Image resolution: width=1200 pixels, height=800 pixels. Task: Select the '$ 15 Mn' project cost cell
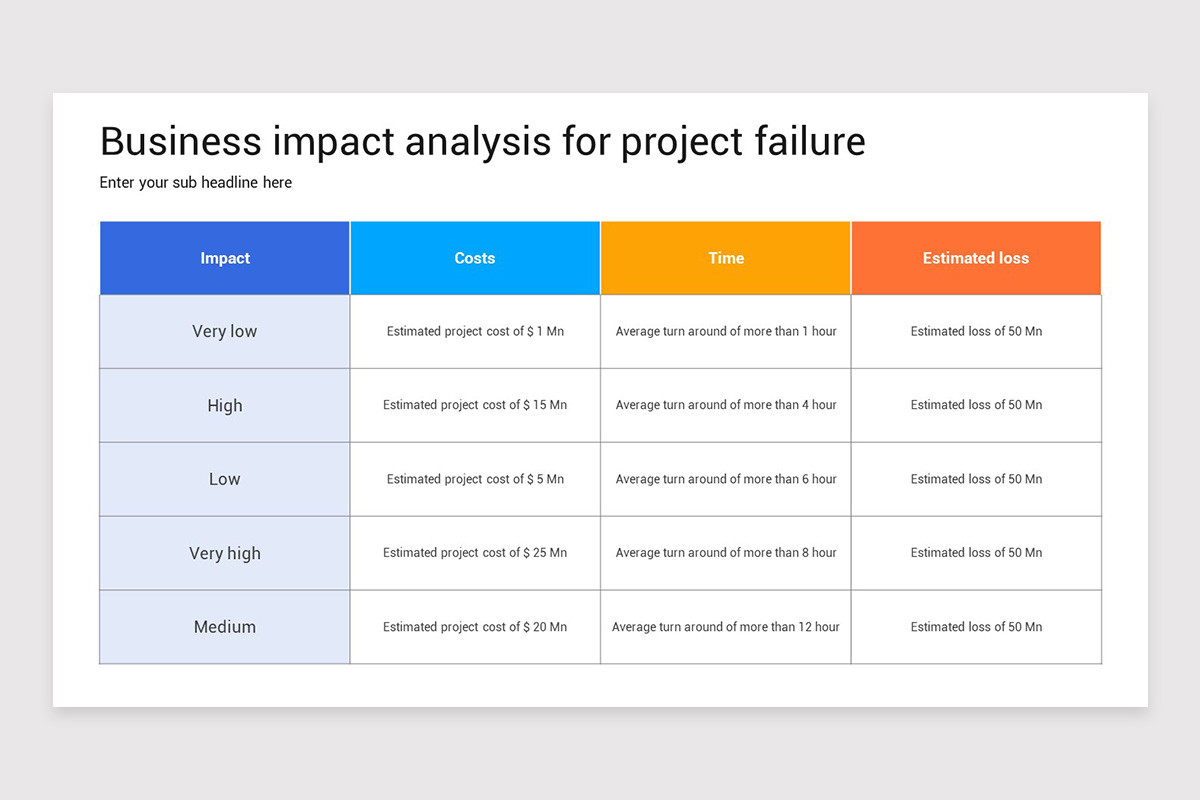pos(475,406)
